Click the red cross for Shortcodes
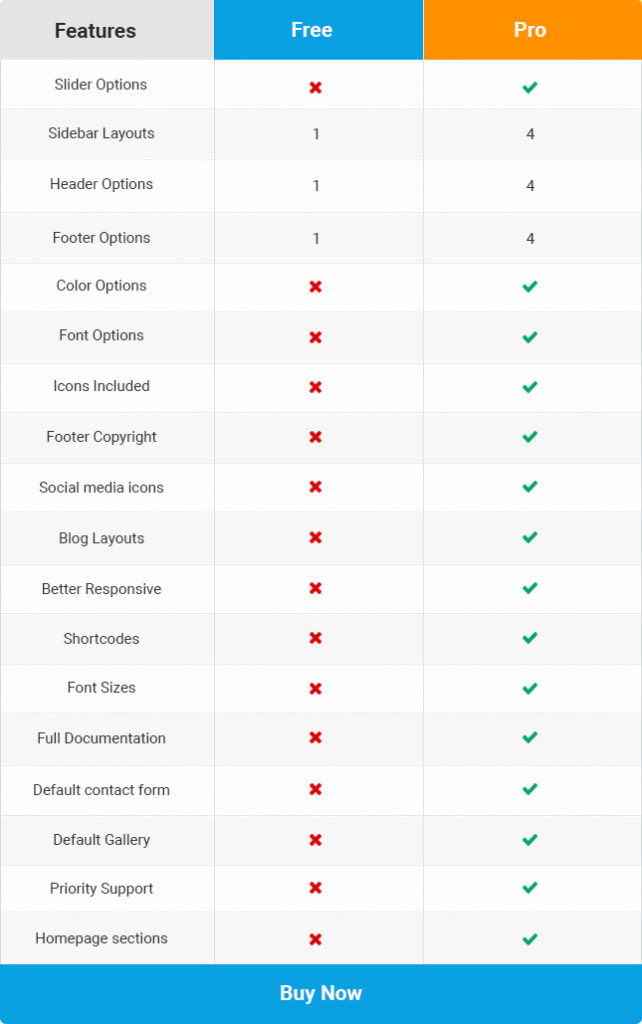This screenshot has height=1024, width=642. click(315, 638)
